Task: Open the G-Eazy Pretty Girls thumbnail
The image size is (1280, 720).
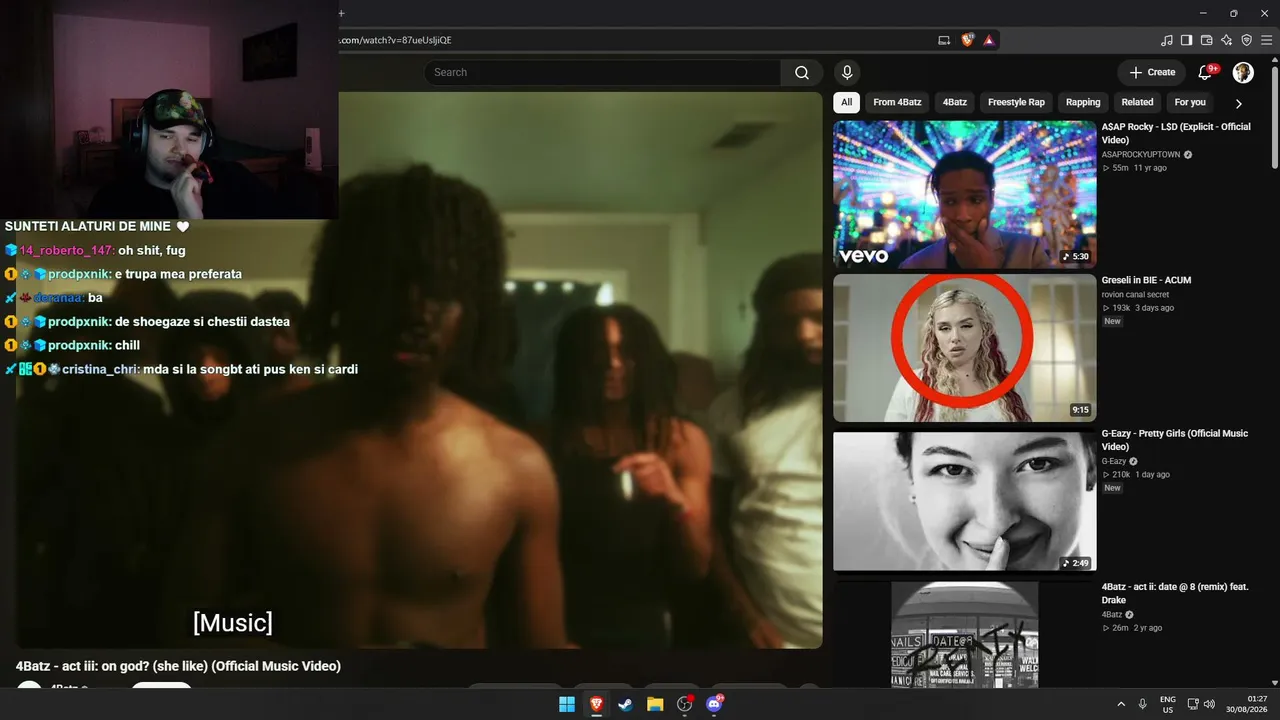Action: [965, 502]
